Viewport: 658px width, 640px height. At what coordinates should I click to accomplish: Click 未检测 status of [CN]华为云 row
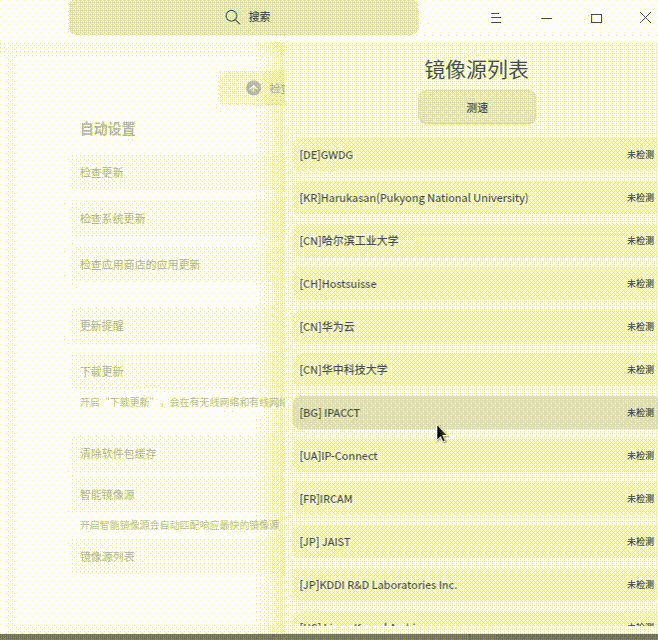[x=641, y=327]
